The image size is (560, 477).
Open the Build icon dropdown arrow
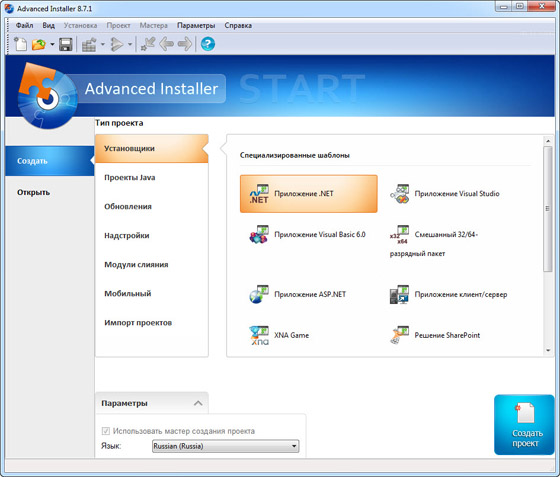[102, 45]
